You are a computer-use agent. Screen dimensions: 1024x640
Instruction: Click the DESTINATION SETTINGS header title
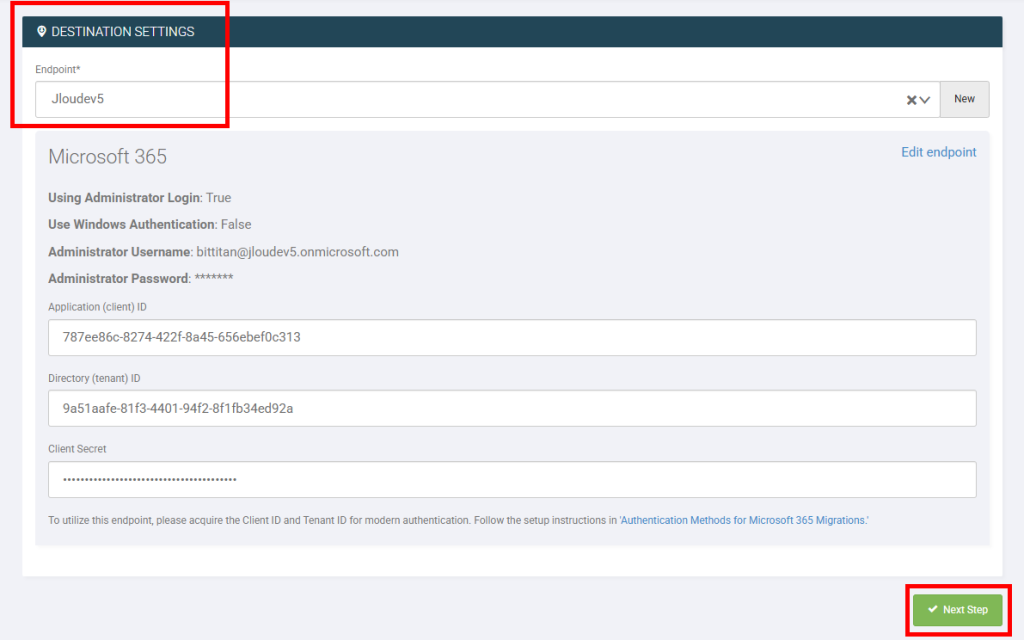(123, 31)
